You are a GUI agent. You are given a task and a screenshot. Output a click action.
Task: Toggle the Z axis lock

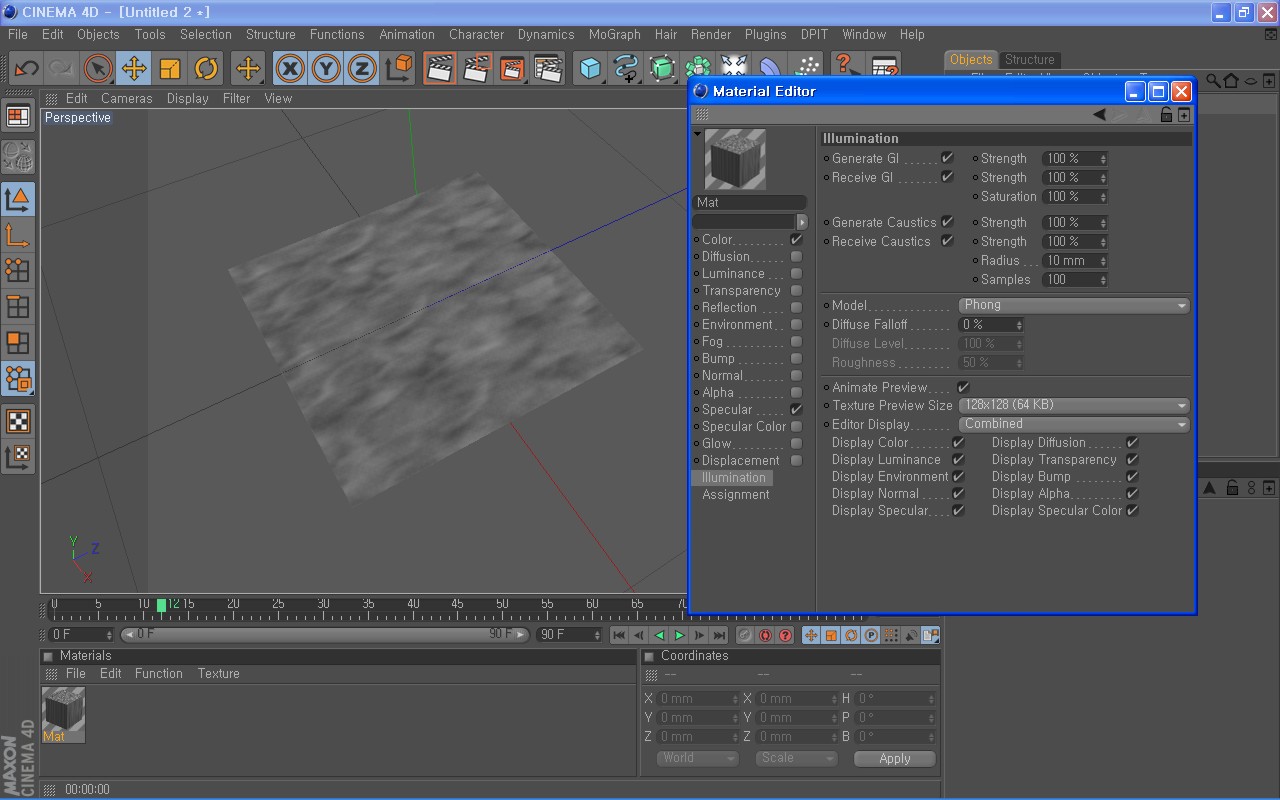pyautogui.click(x=361, y=69)
